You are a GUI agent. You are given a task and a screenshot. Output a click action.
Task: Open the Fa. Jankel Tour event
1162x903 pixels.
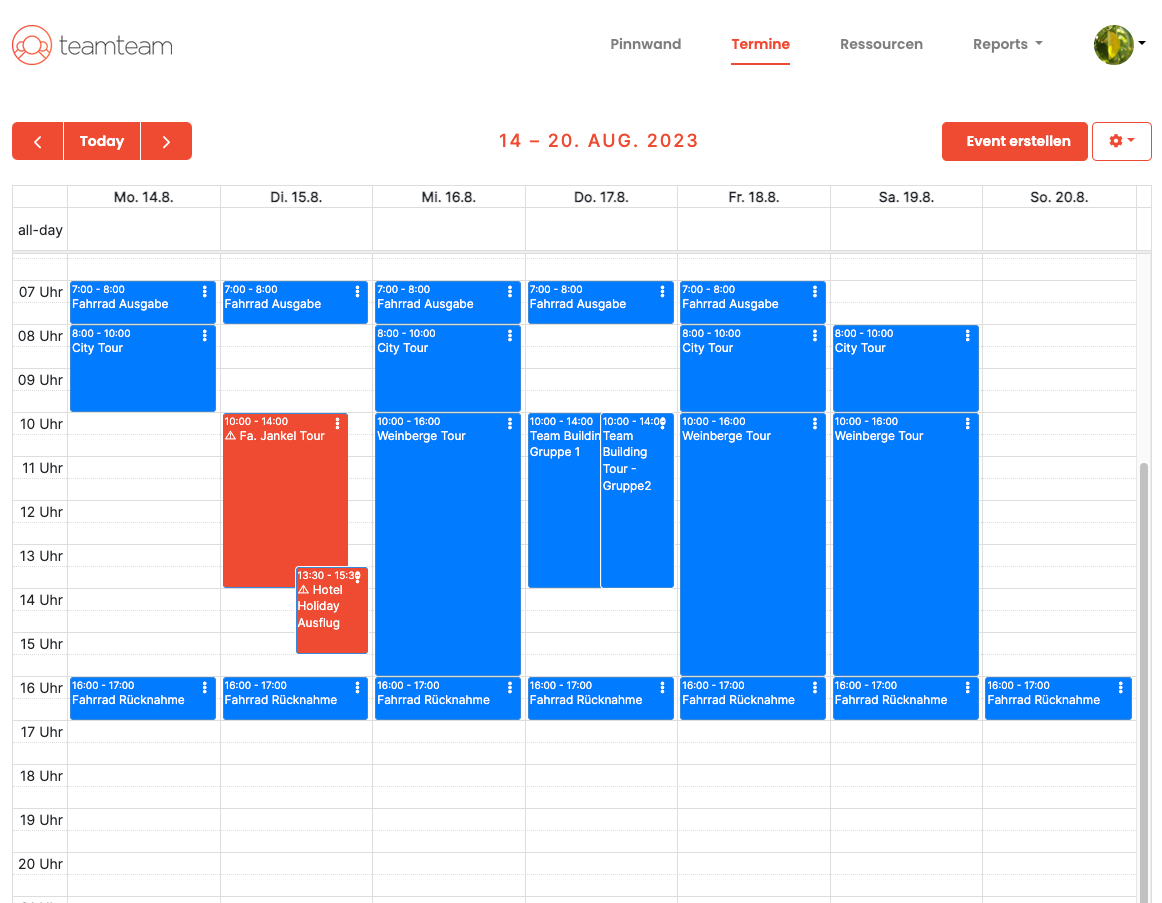click(x=285, y=500)
